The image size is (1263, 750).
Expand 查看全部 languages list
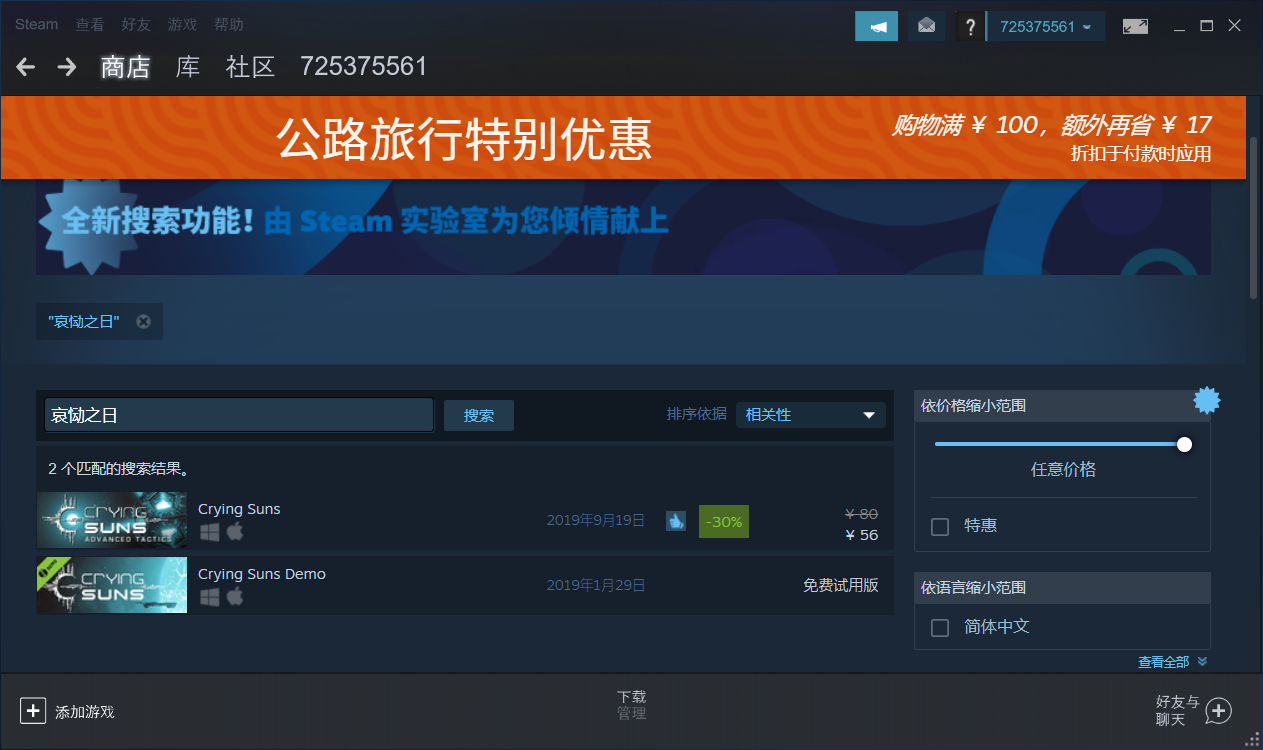[1172, 662]
